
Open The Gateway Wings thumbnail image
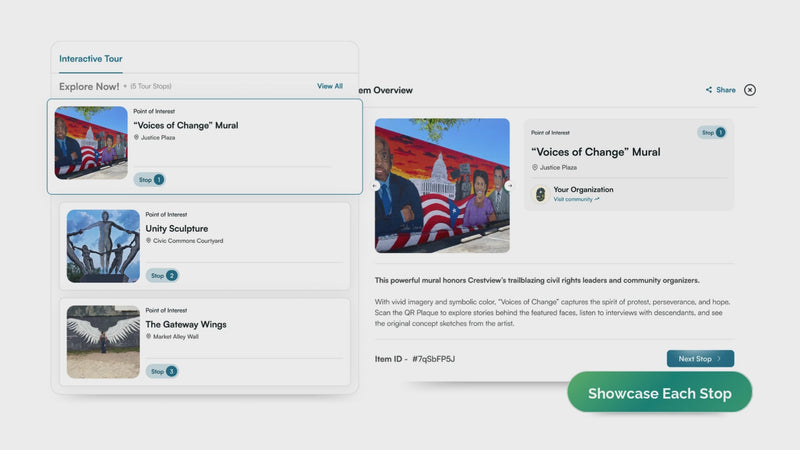tap(103, 342)
